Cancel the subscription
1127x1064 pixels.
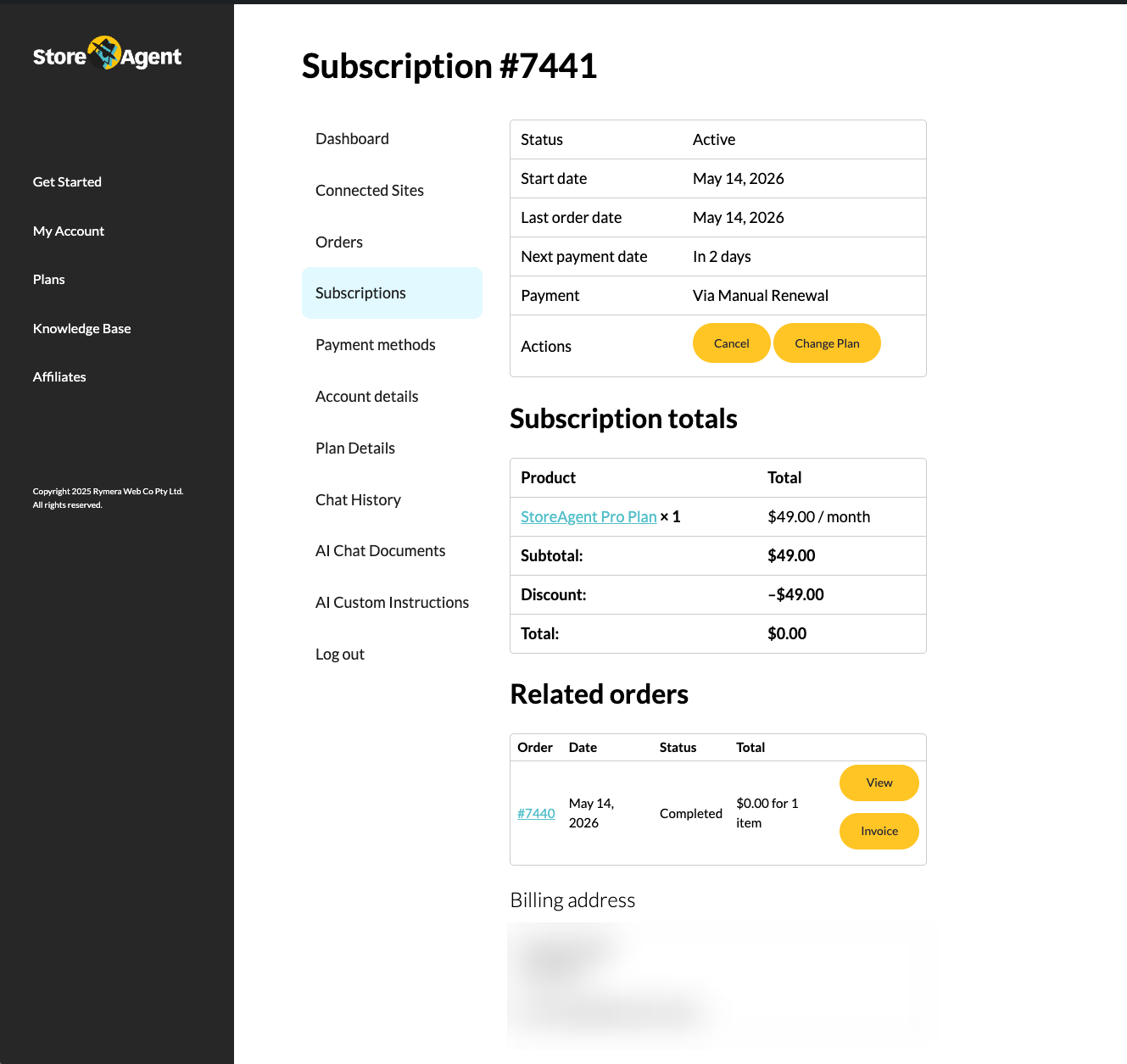pyautogui.click(x=732, y=343)
